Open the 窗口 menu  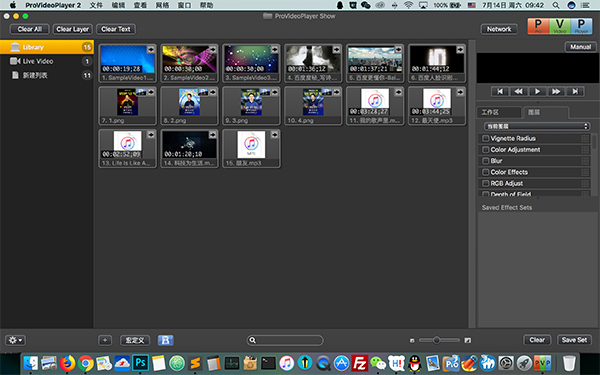(184, 5)
